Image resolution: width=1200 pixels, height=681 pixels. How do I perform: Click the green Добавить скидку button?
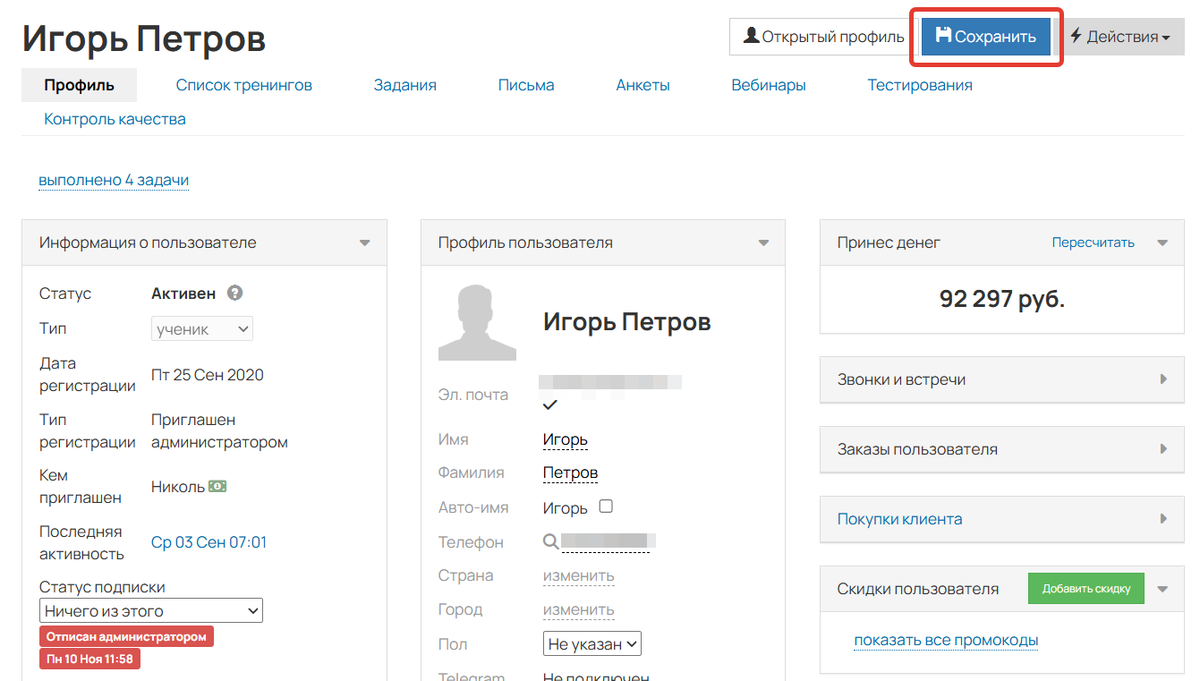tap(1085, 589)
